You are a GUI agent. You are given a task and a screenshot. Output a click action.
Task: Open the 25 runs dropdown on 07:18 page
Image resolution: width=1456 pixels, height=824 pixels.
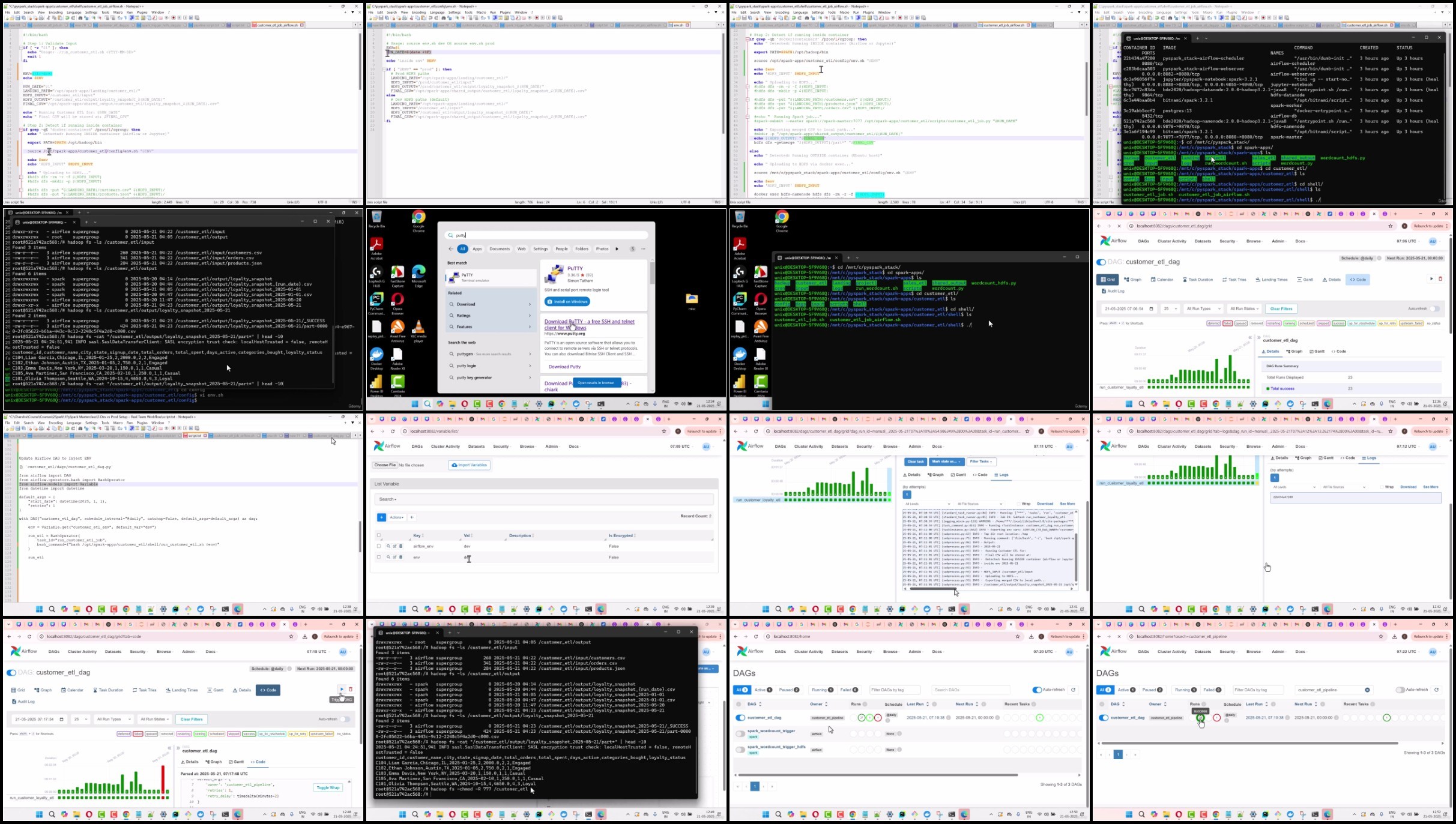(x=80, y=719)
